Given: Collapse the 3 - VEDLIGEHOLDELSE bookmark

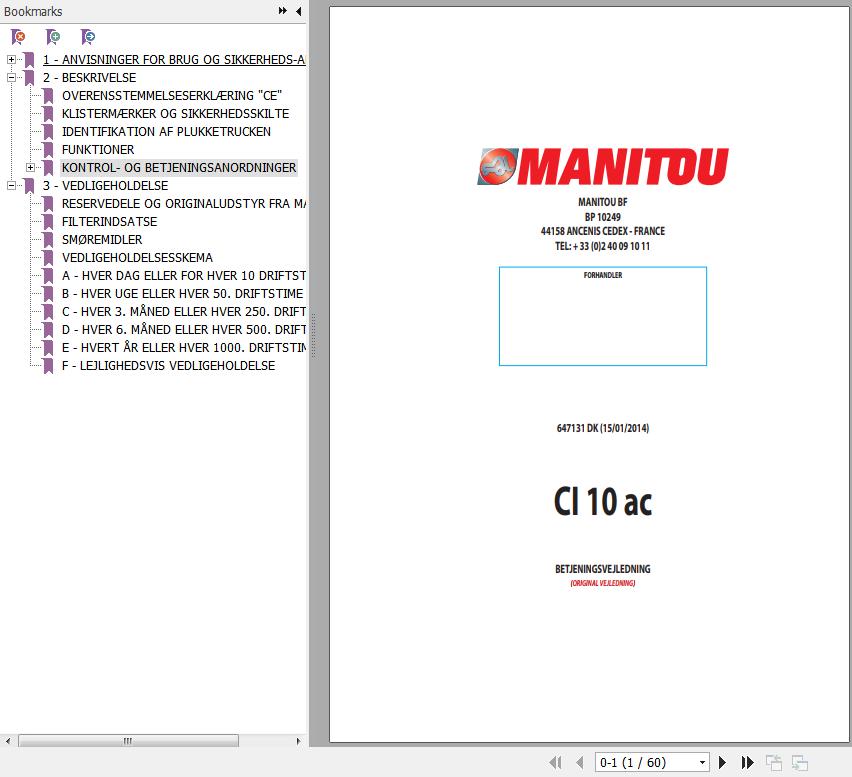Looking at the screenshot, I should coord(11,185).
